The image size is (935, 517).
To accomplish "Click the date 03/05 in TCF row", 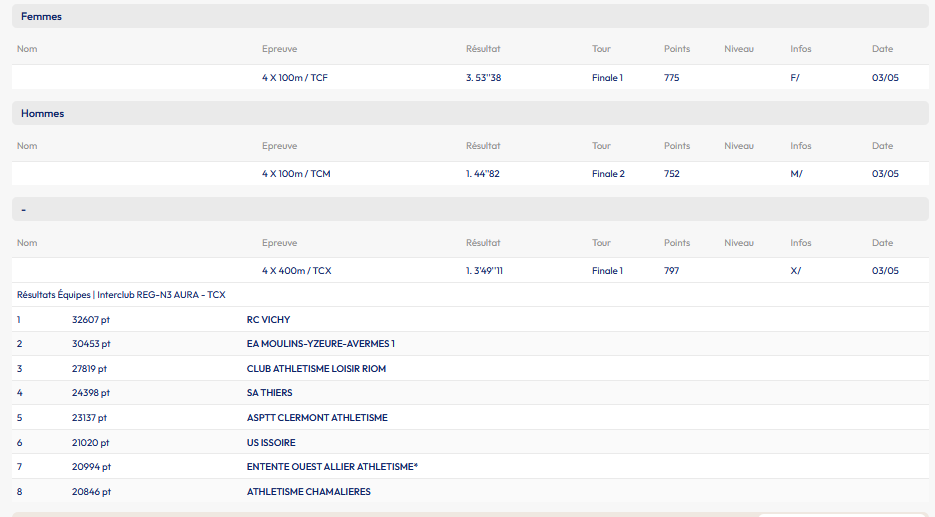I will pyautogui.click(x=885, y=78).
